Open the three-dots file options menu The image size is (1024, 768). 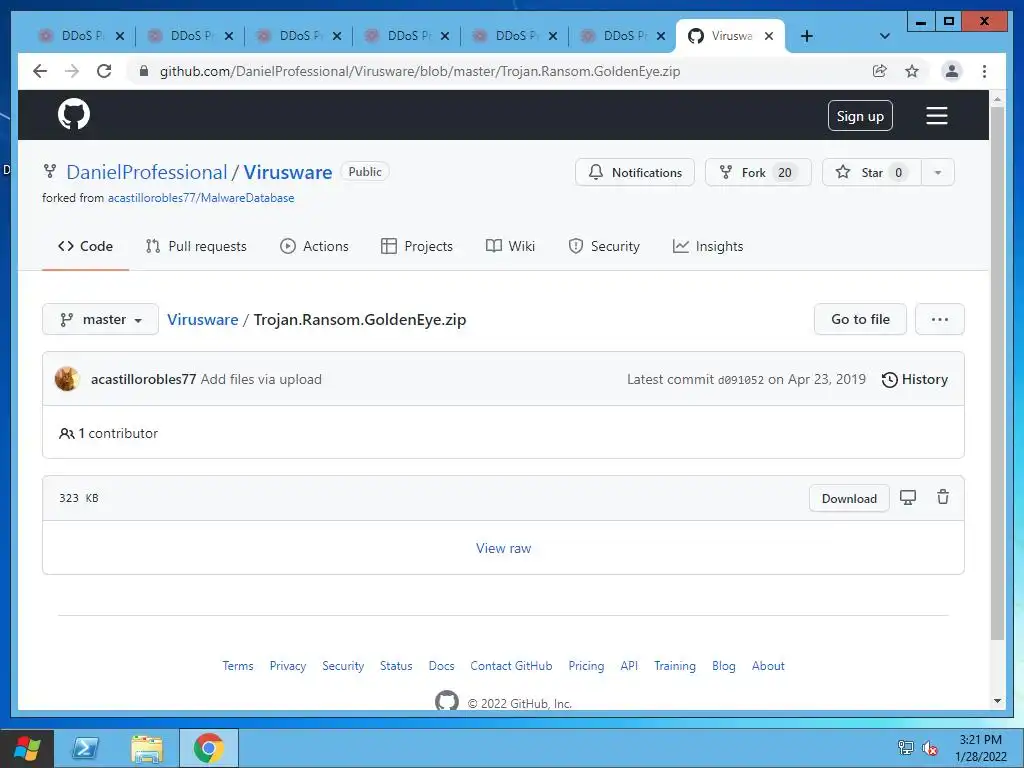(940, 319)
